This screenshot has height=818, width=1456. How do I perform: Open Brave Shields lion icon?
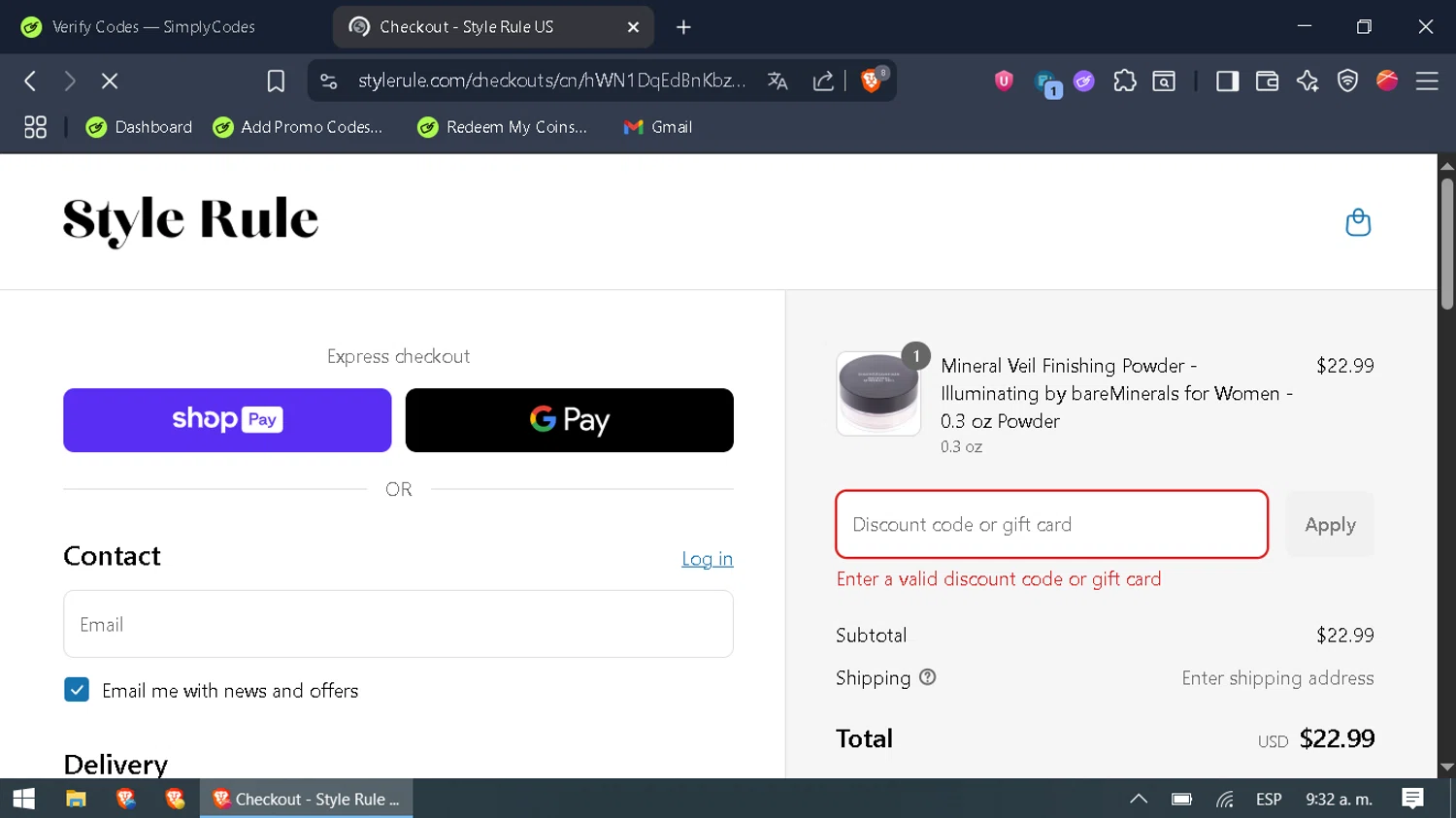(x=872, y=81)
